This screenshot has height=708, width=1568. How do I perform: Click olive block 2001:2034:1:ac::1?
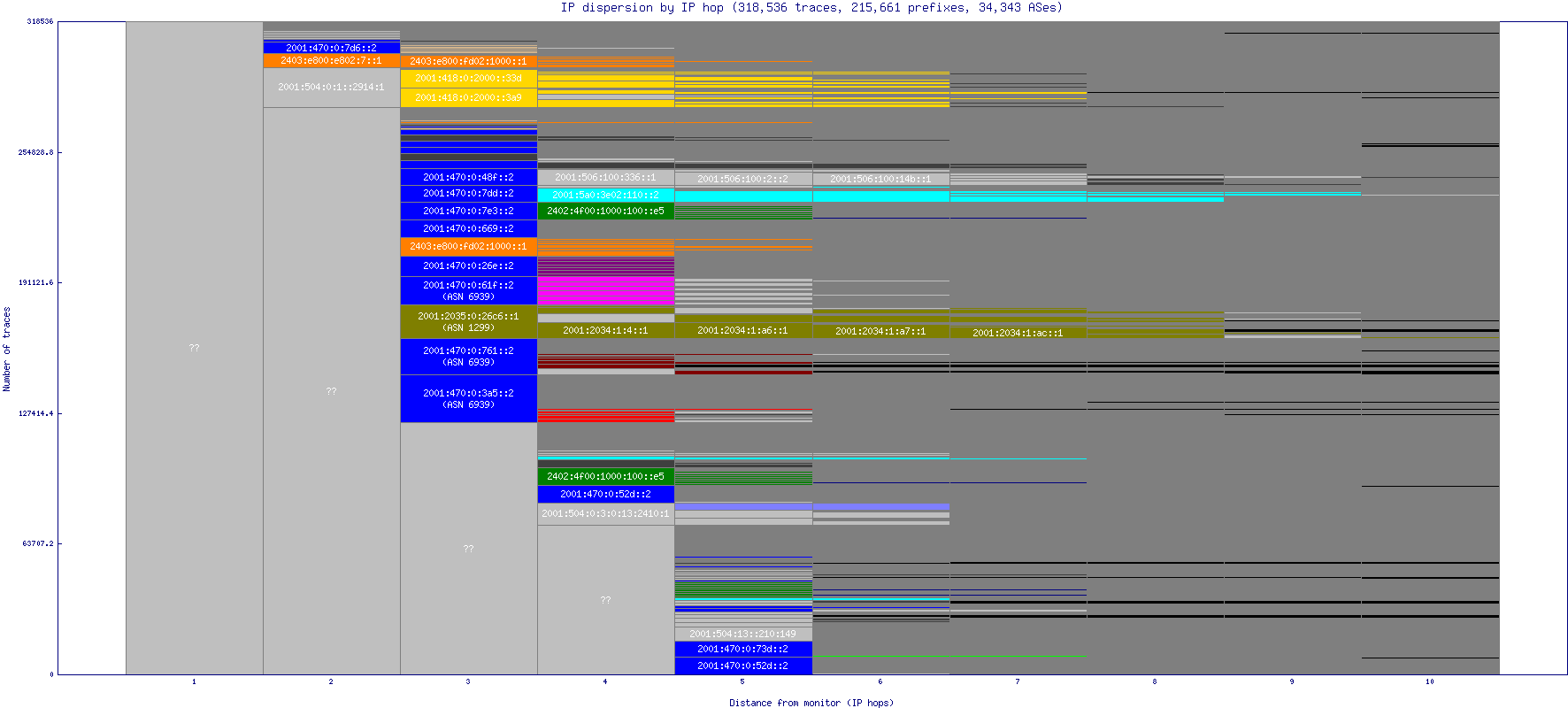point(1018,333)
